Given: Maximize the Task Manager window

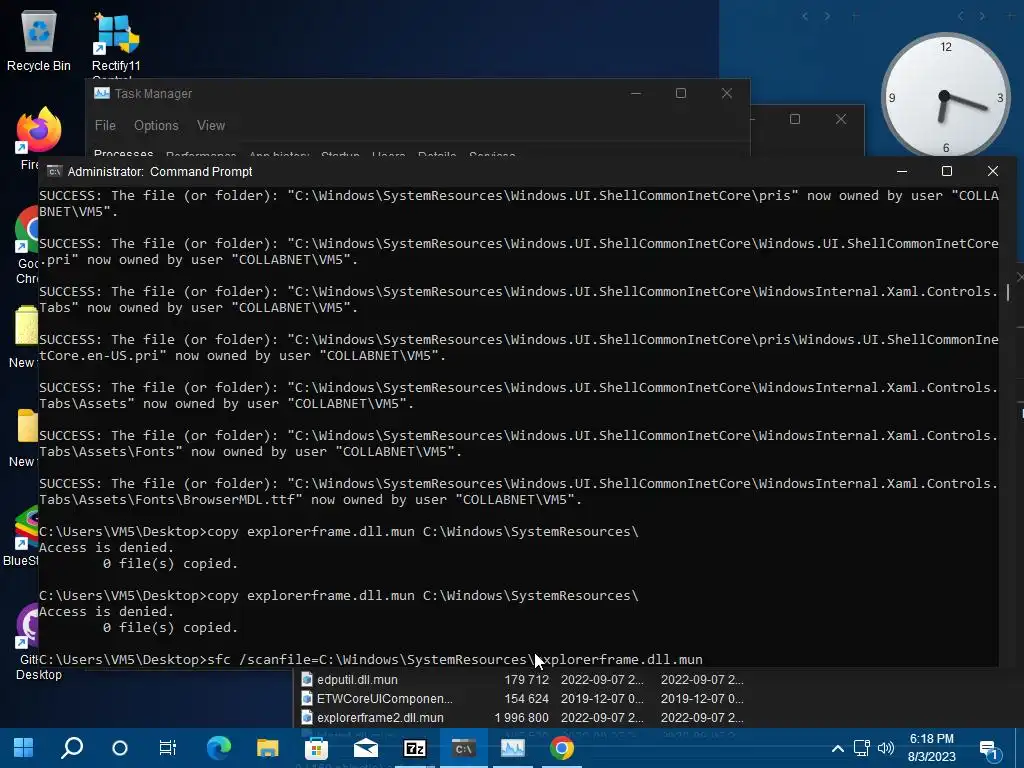Looking at the screenshot, I should [680, 93].
